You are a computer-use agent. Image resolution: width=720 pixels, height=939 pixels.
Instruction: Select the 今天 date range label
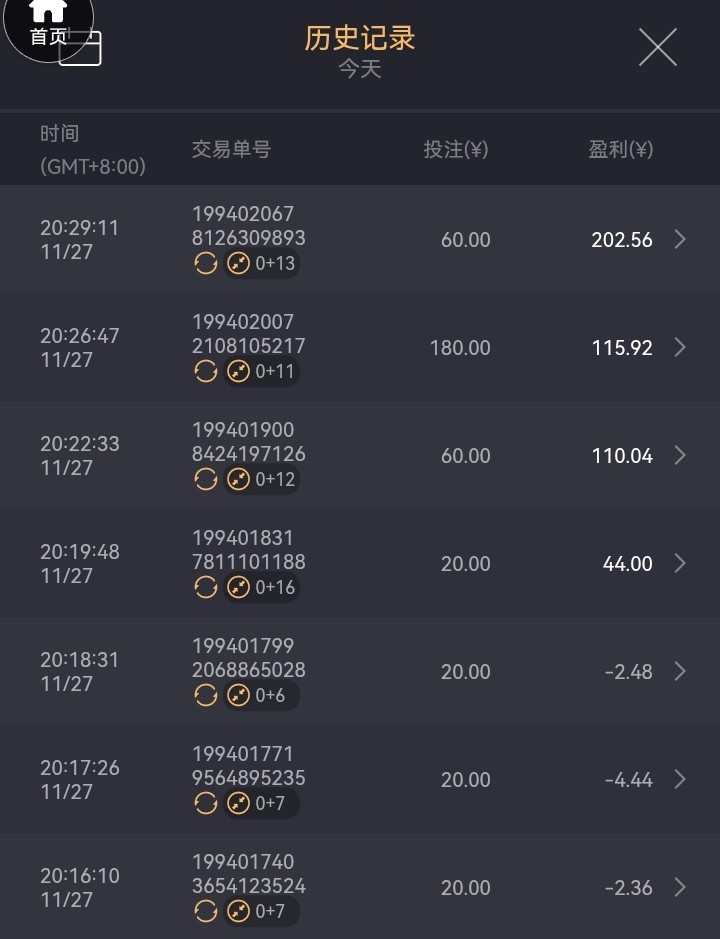360,70
